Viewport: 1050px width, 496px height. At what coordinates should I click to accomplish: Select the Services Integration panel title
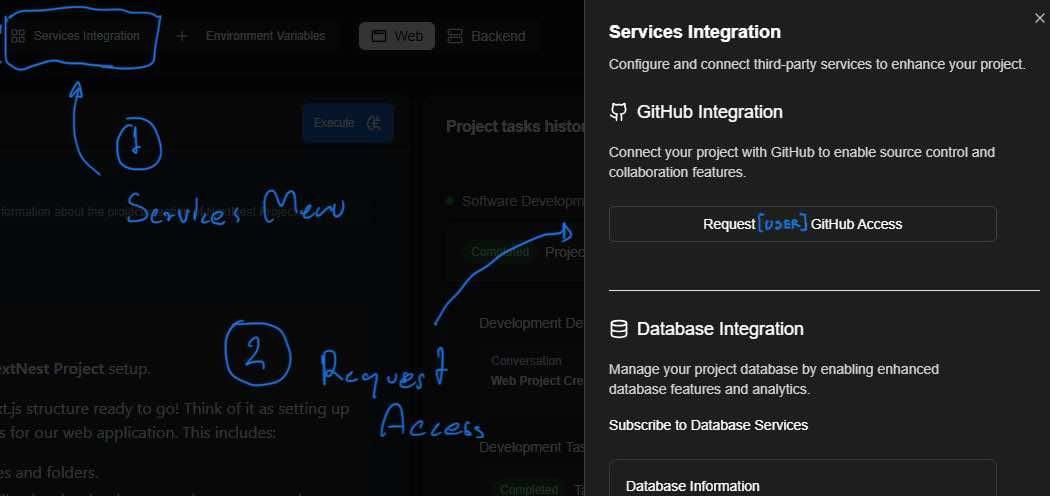694,32
